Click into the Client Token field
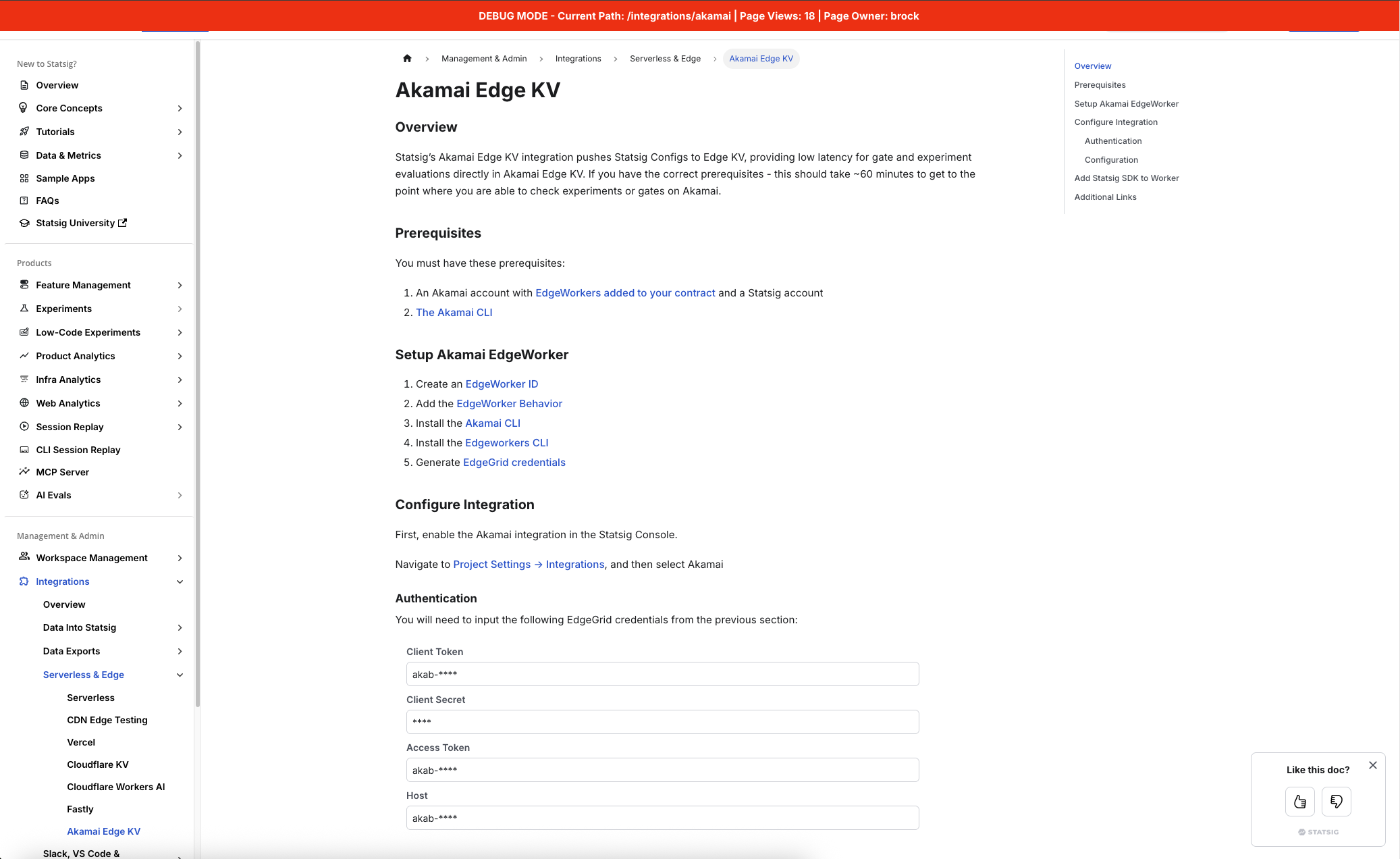Viewport: 1400px width, 859px height. coord(662,674)
